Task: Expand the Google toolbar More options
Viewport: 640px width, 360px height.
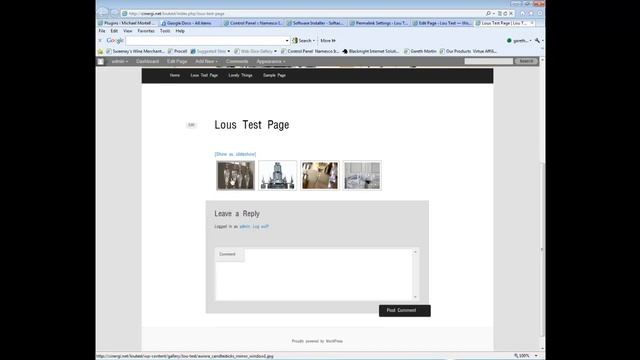Action: pyautogui.click(x=328, y=40)
